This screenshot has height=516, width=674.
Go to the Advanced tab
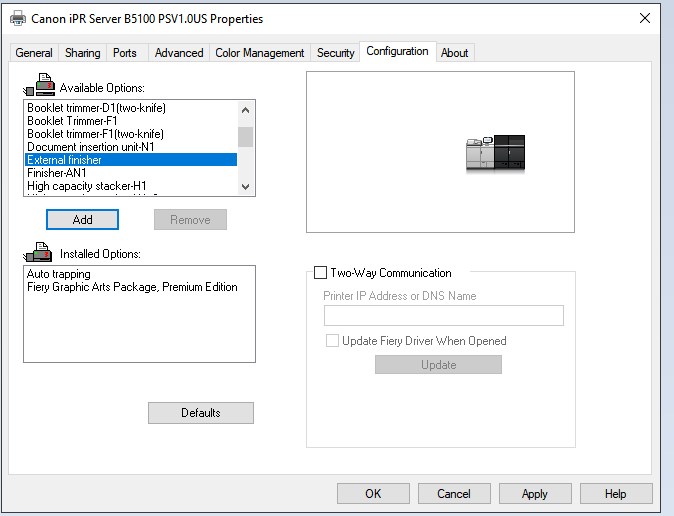[x=179, y=53]
